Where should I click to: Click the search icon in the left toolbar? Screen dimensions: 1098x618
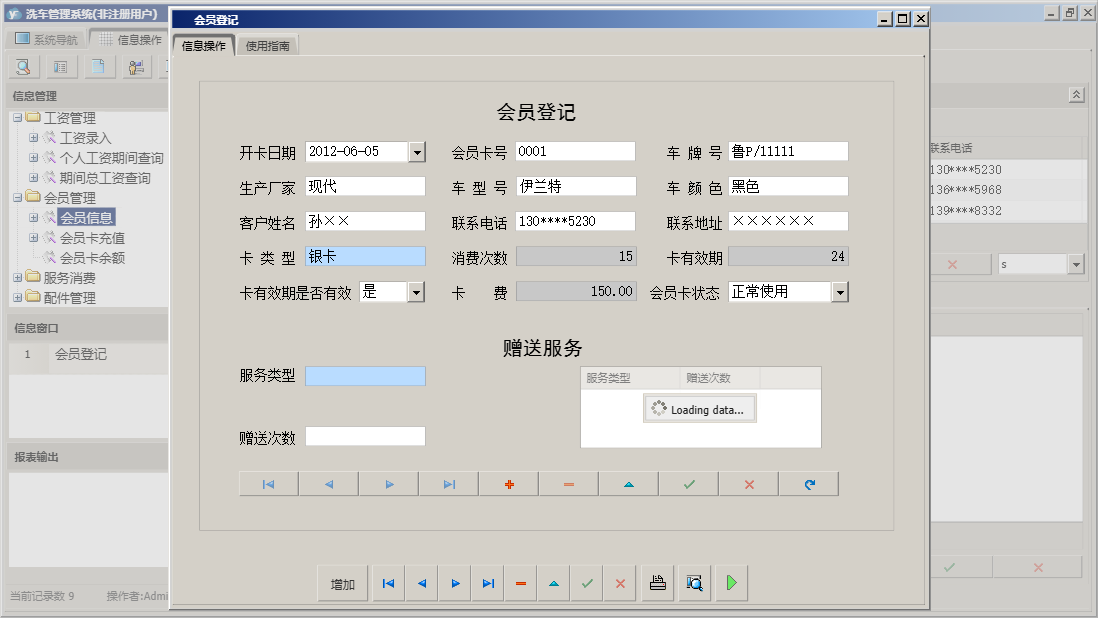[x=22, y=66]
